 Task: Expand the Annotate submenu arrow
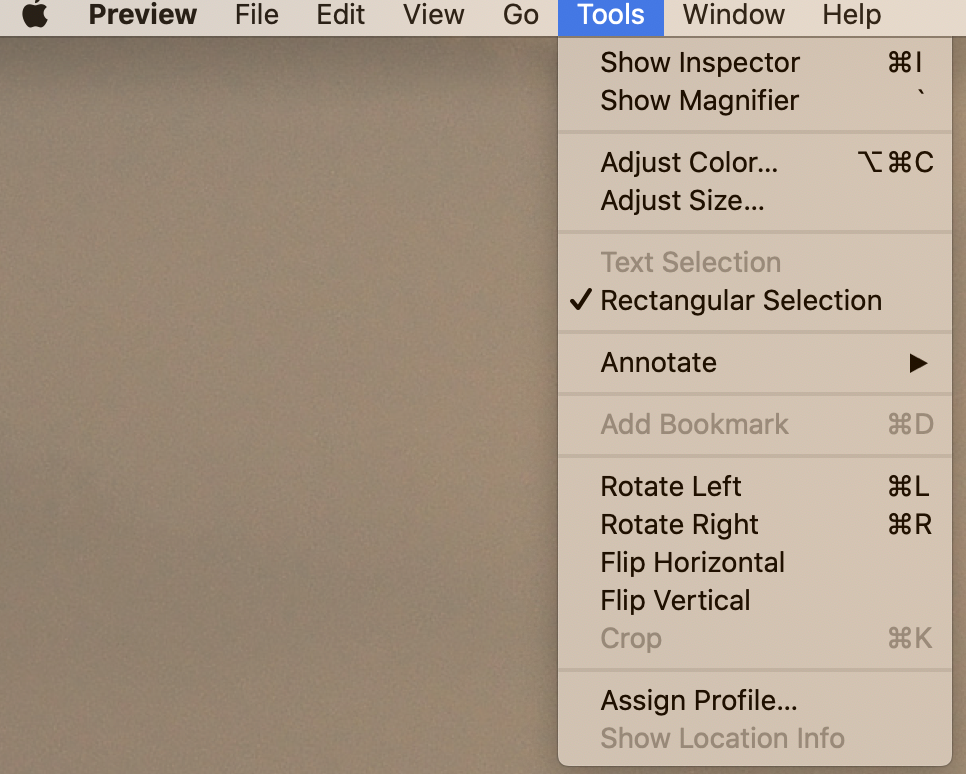tap(918, 363)
